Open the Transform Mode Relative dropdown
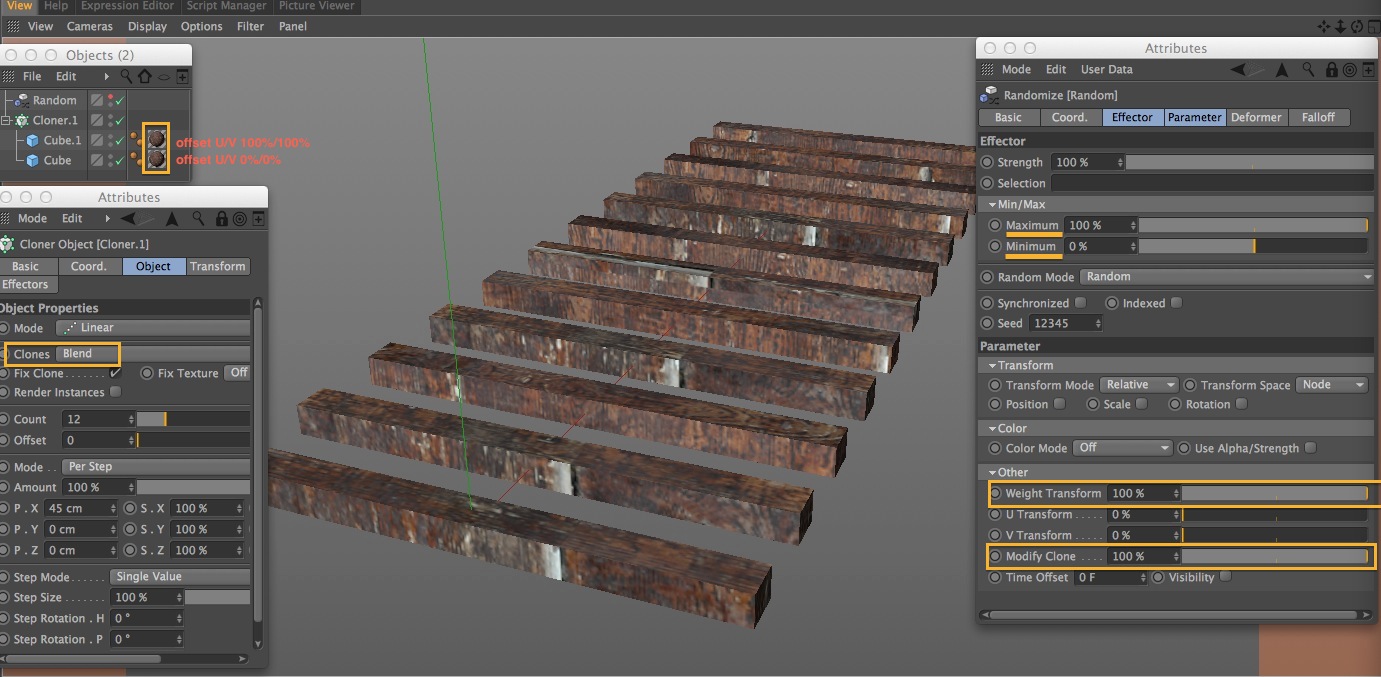The image size is (1381, 677). [1139, 385]
